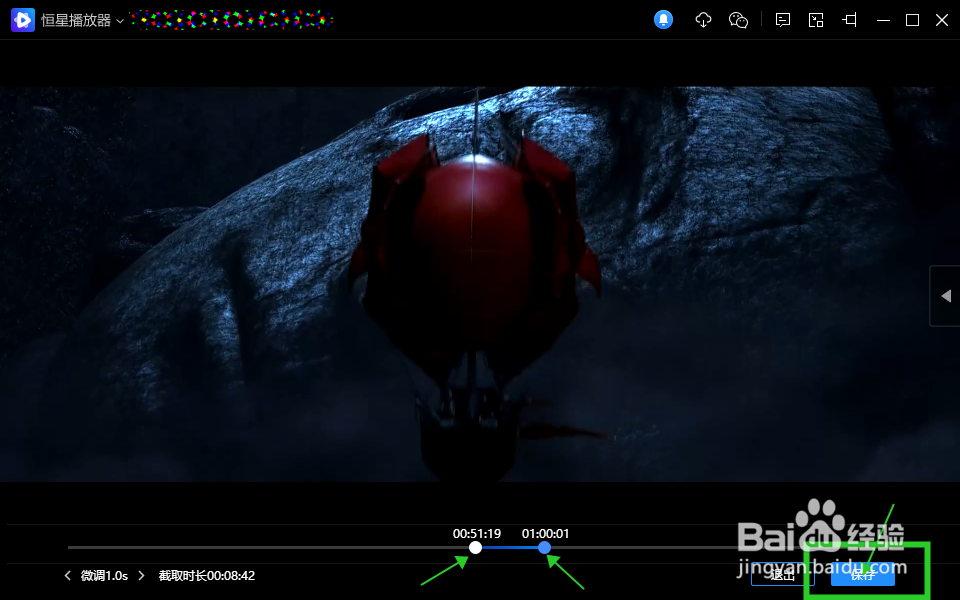960x600 pixels.
Task: Maximize the player window
Action: 912,20
